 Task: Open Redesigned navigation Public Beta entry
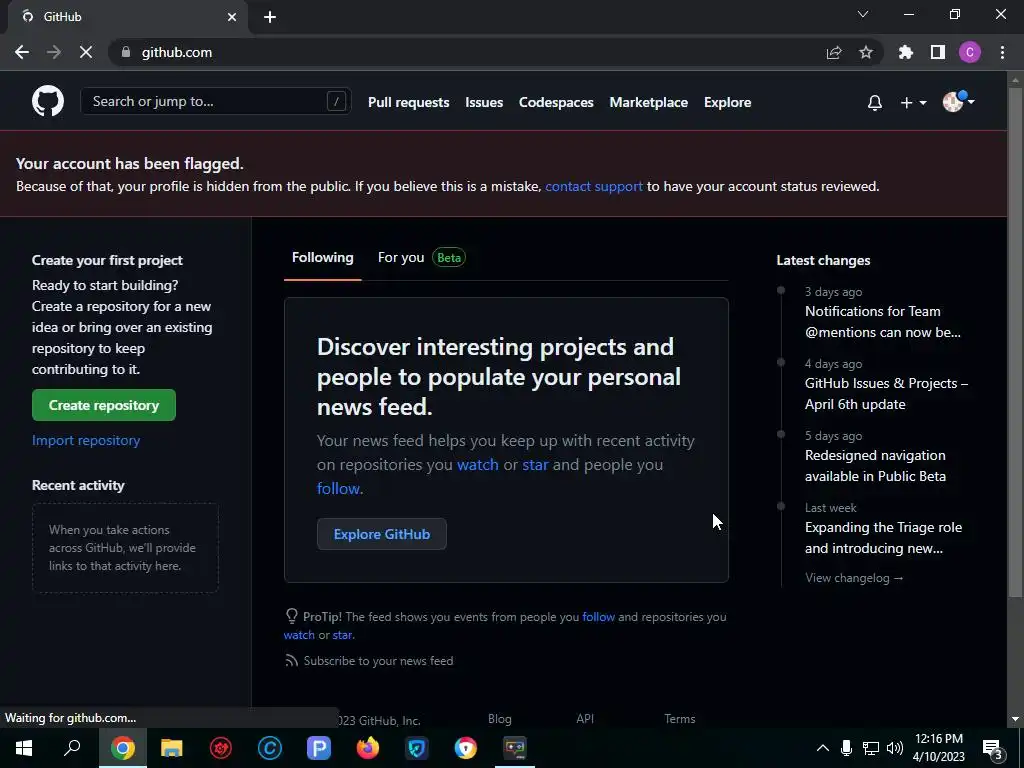point(875,466)
